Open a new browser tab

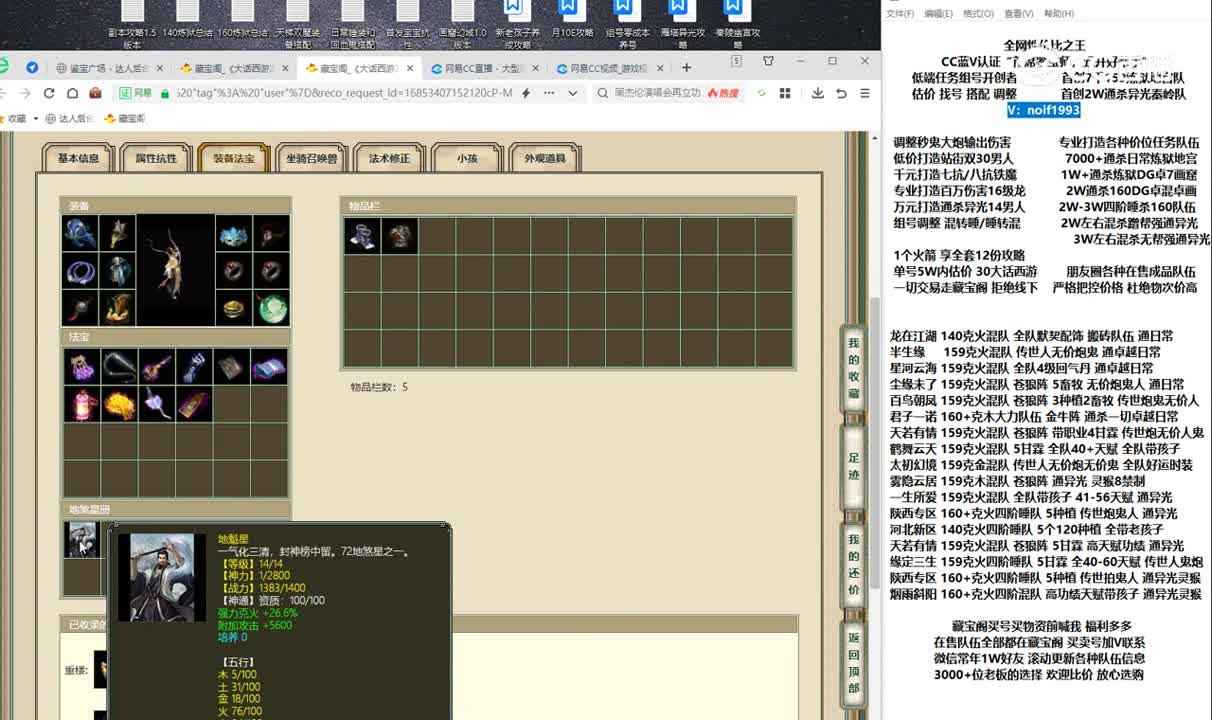pyautogui.click(x=686, y=68)
